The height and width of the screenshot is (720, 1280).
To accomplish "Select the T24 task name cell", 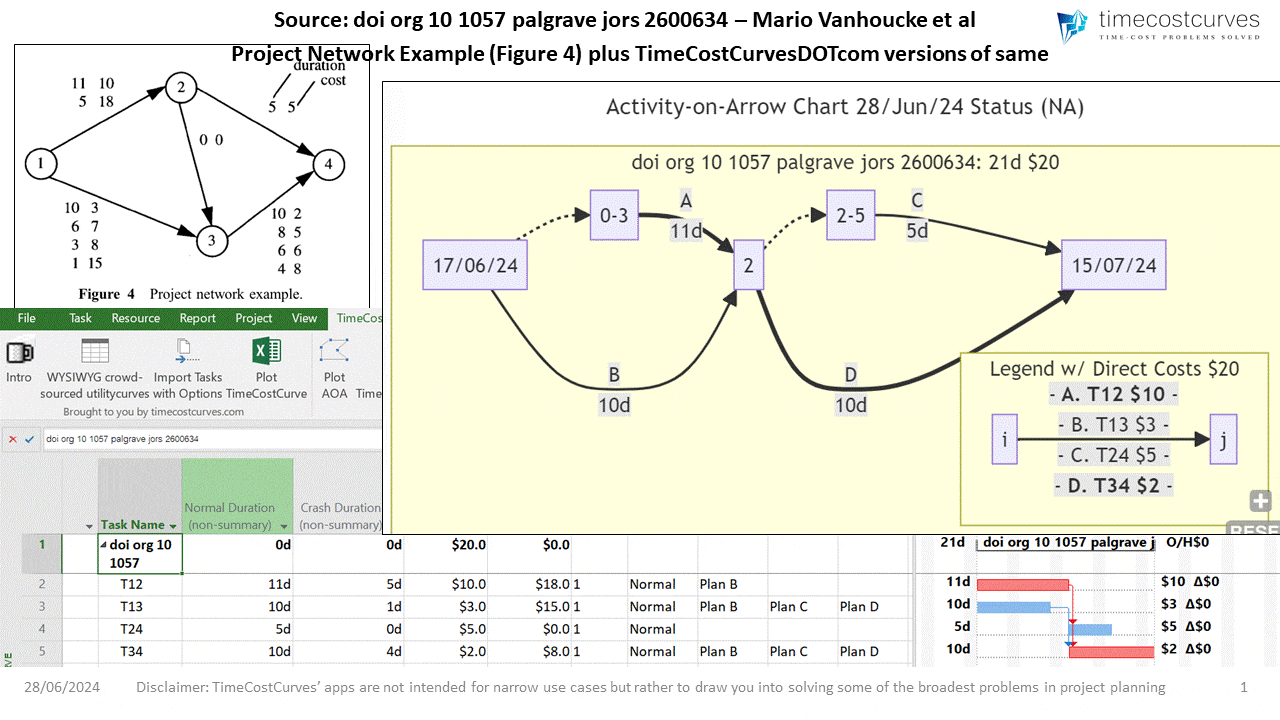I will (x=140, y=629).
